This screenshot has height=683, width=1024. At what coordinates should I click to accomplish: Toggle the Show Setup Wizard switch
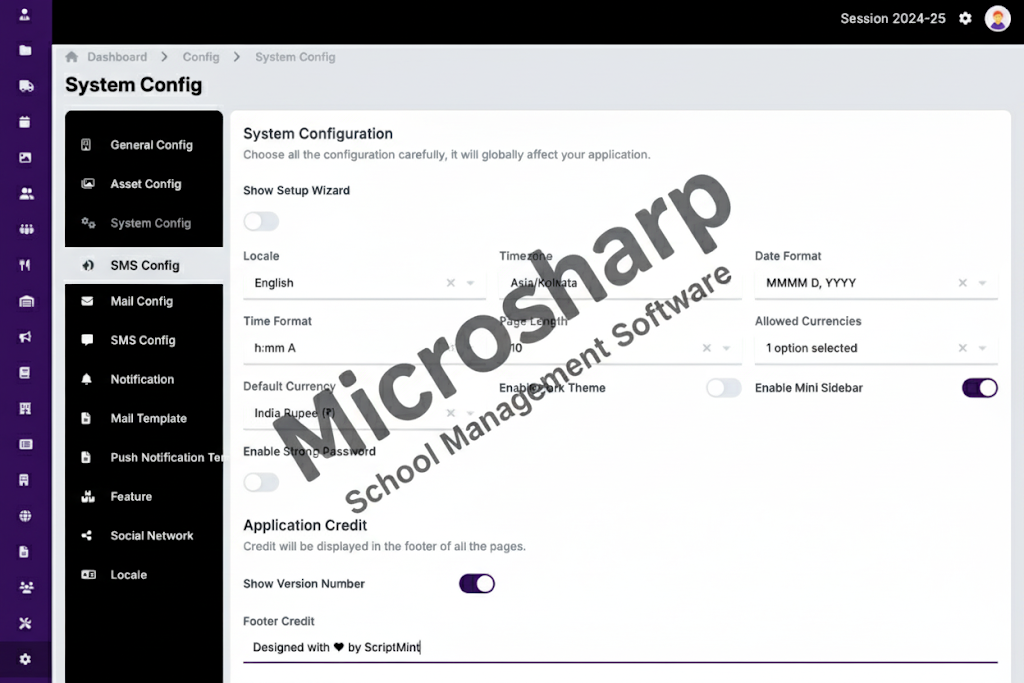pyautogui.click(x=261, y=221)
